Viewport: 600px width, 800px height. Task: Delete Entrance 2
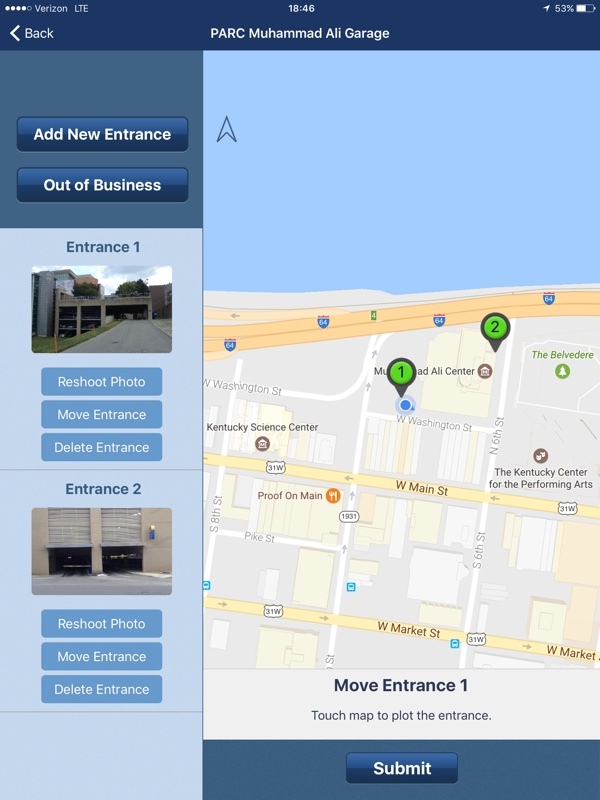click(x=102, y=689)
